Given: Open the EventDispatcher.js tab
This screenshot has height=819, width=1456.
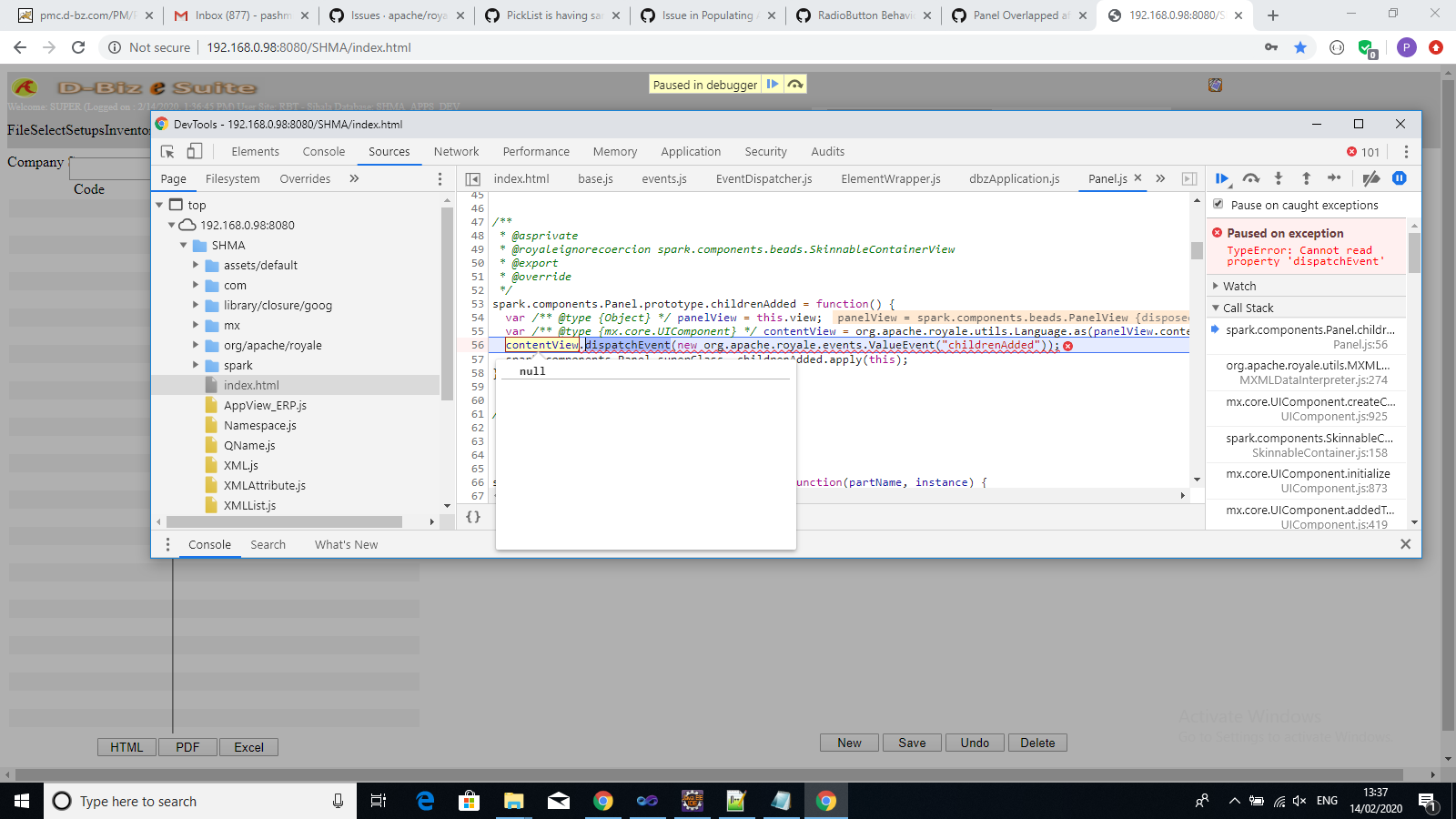Looking at the screenshot, I should [x=764, y=179].
